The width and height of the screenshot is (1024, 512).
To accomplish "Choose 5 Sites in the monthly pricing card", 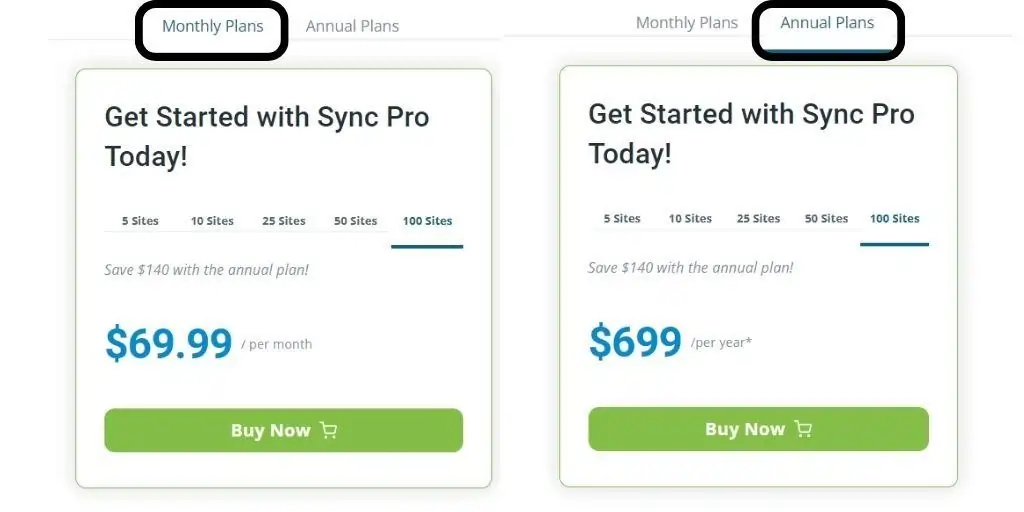I will tap(140, 221).
